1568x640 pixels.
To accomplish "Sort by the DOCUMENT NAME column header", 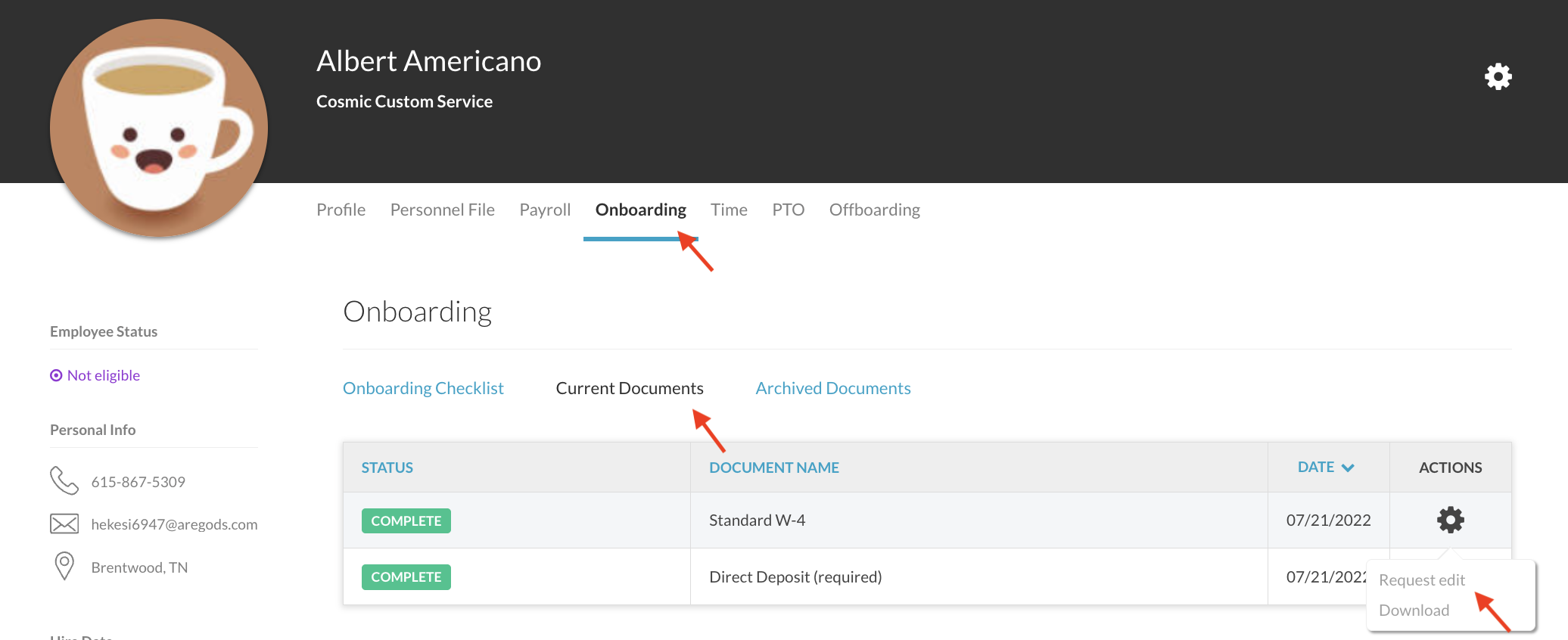I will [x=773, y=468].
